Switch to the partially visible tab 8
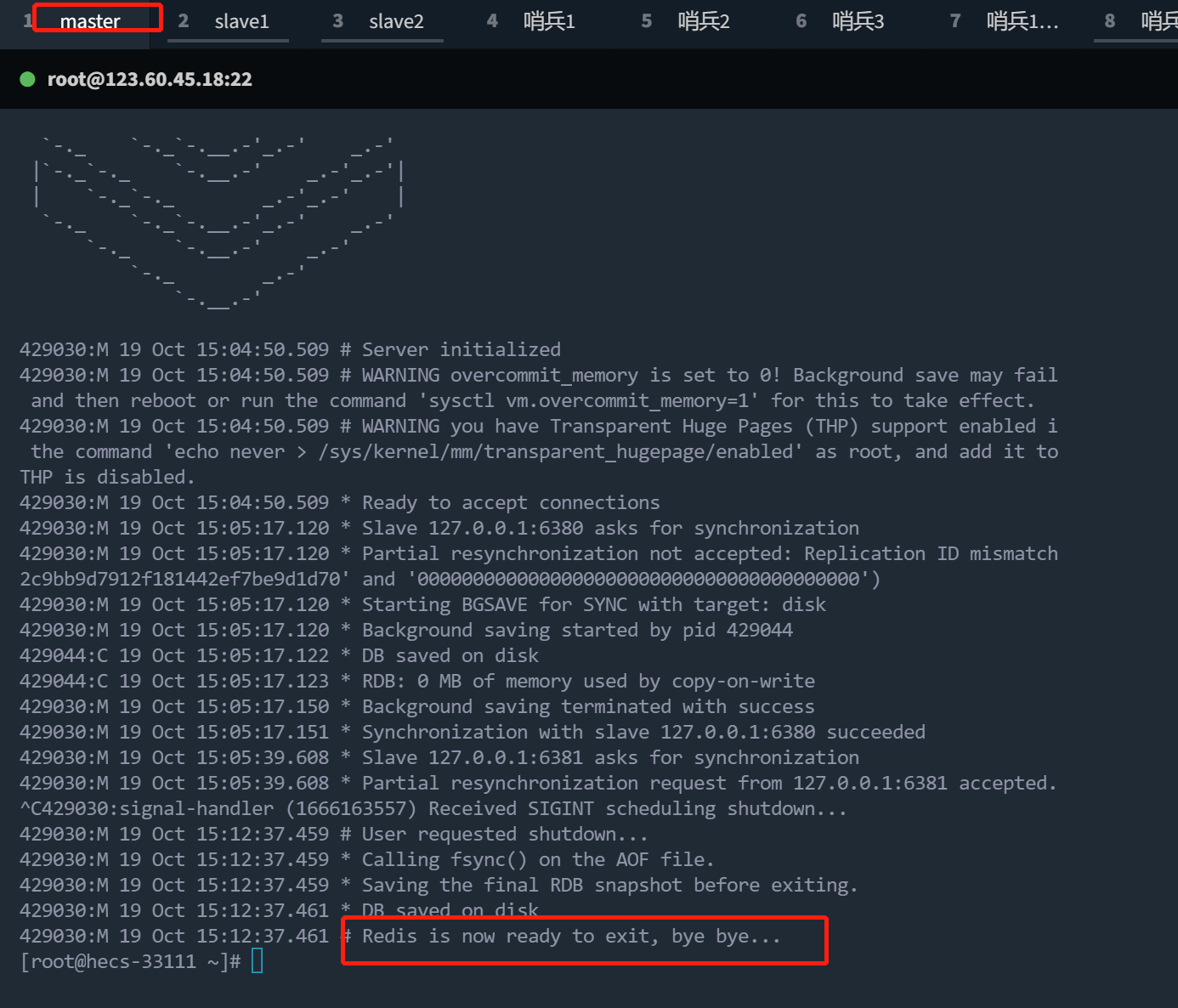 click(1147, 21)
